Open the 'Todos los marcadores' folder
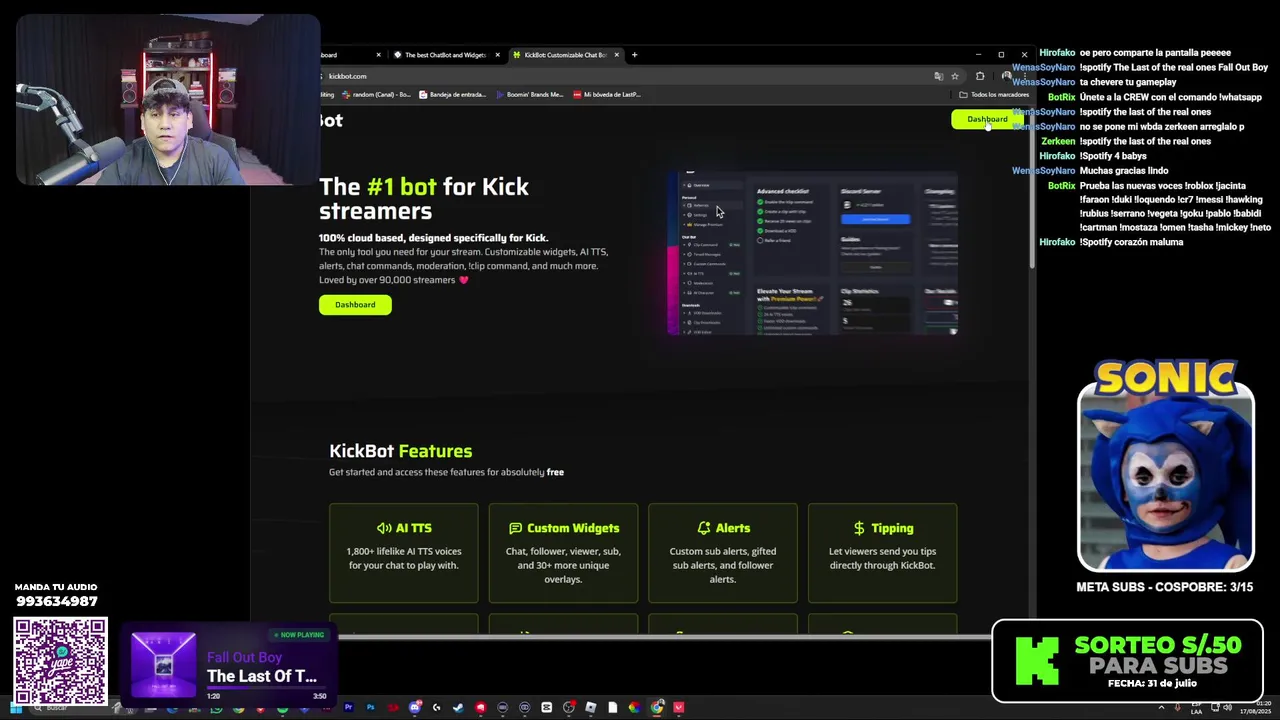This screenshot has width=1280, height=720. point(994,95)
